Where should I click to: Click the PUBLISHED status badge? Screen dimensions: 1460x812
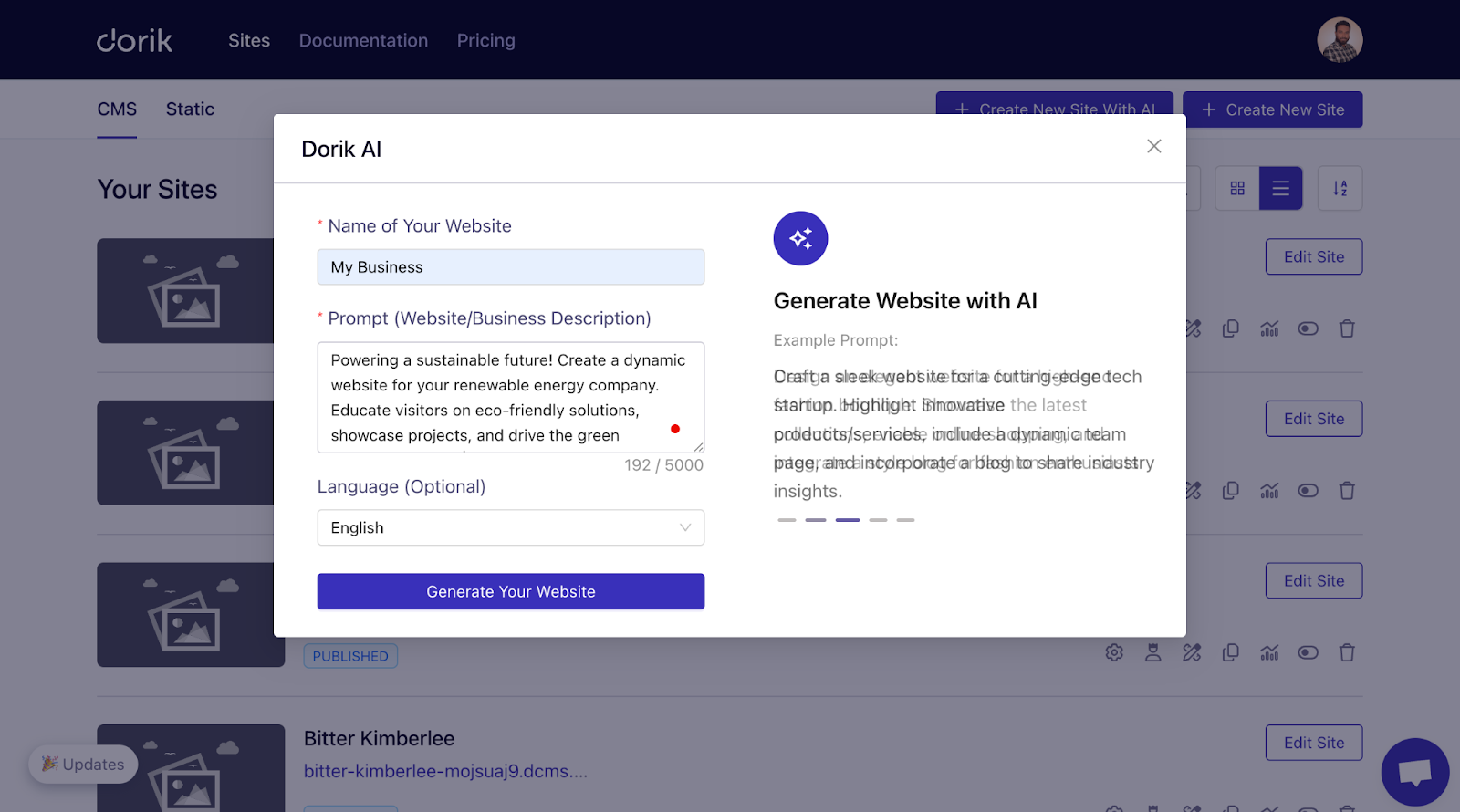coord(350,656)
